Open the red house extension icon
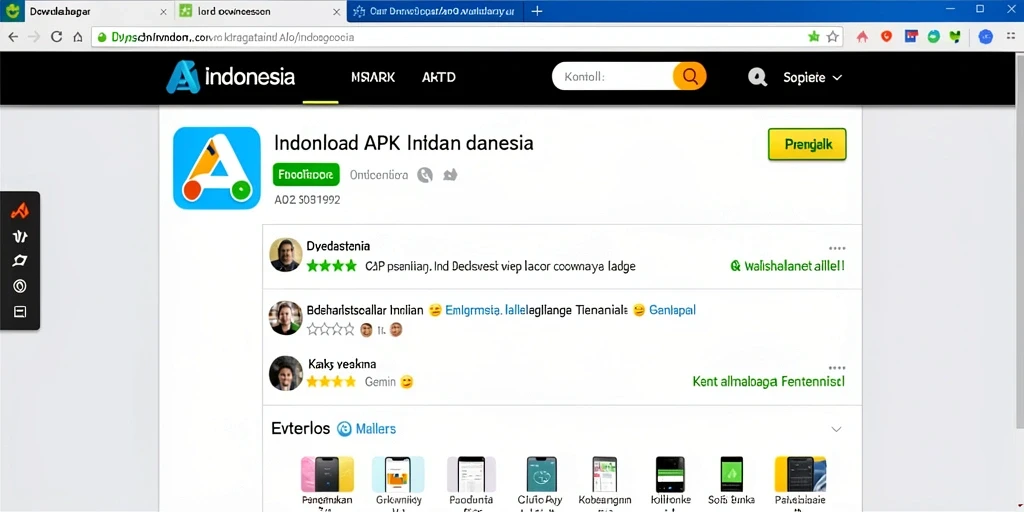 [863, 37]
